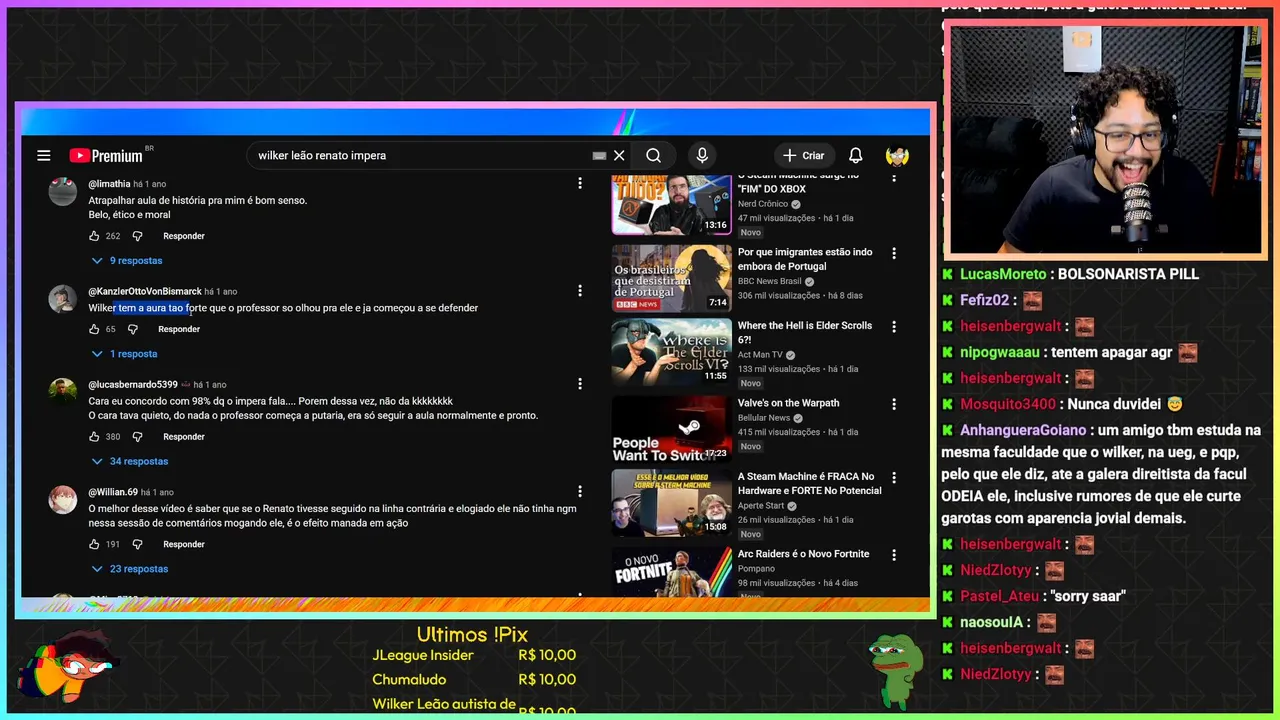1280x720 pixels.
Task: Open O Novo Fortnite thumbnail
Action: pyautogui.click(x=671, y=572)
